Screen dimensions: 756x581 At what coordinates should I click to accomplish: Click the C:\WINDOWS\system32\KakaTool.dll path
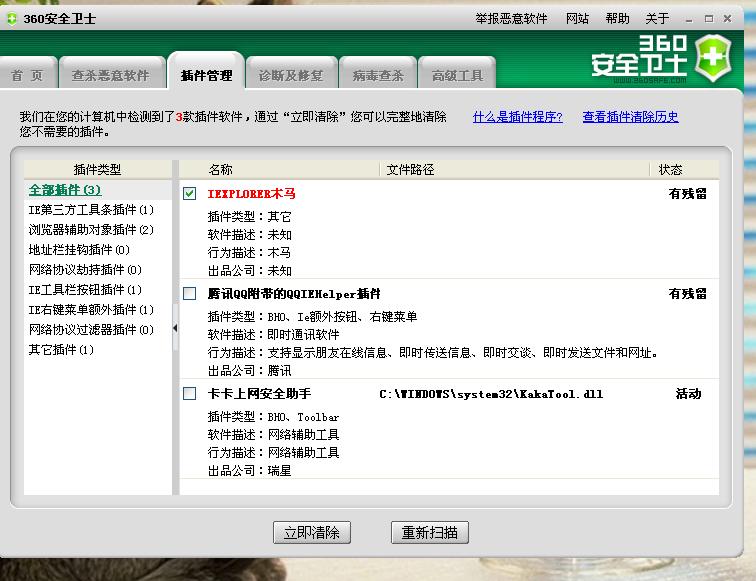coord(491,394)
